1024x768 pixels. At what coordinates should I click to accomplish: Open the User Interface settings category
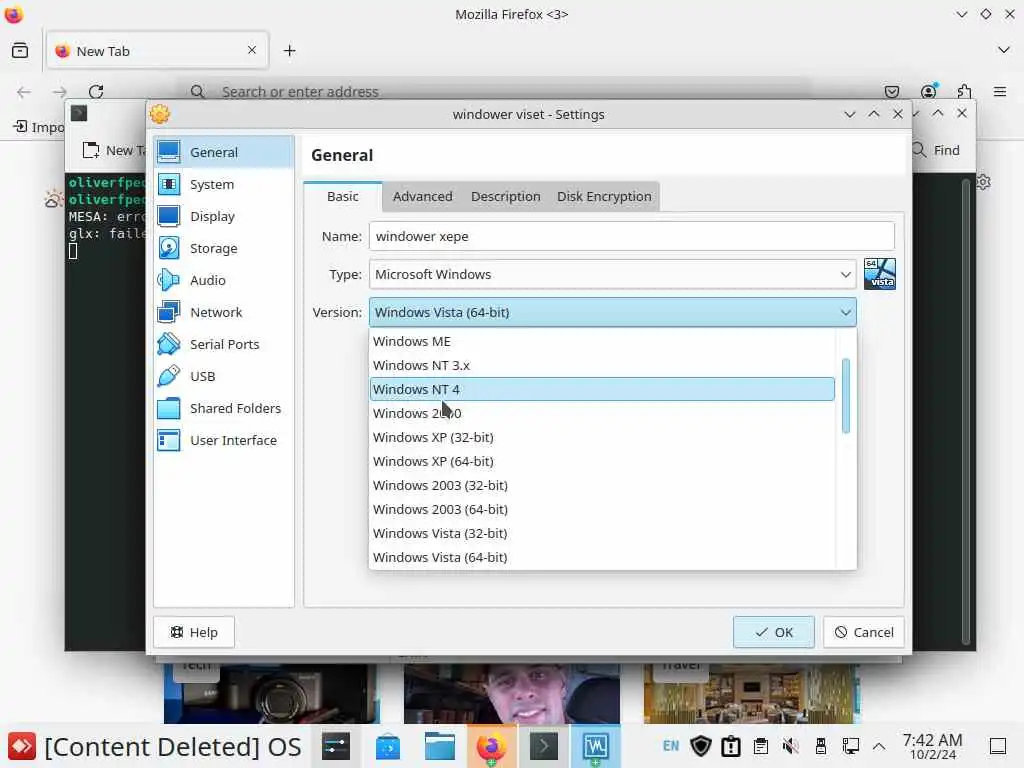pyautogui.click(x=223, y=440)
